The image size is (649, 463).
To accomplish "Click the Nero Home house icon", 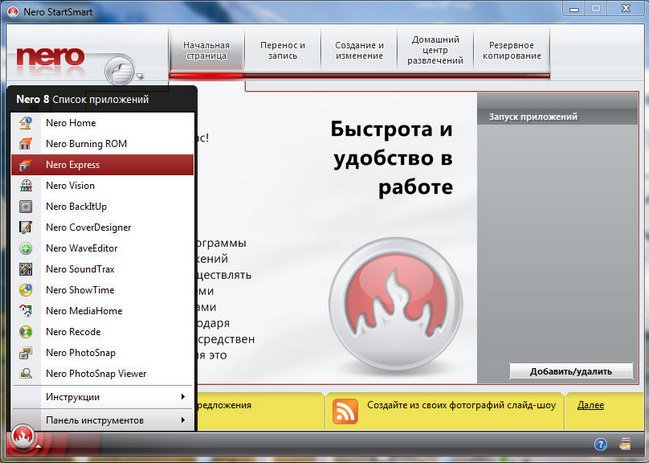I will pos(26,123).
